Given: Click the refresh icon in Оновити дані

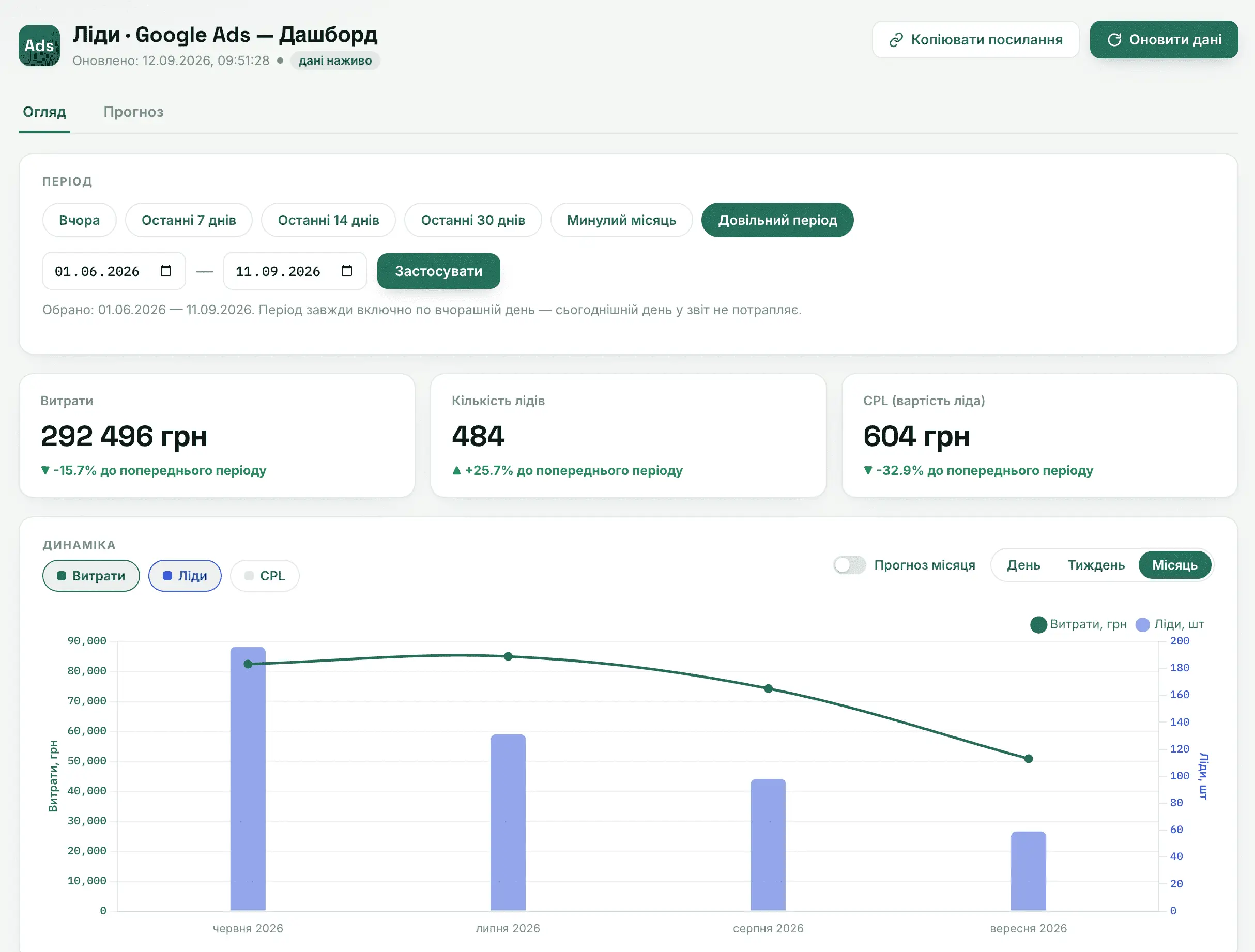Looking at the screenshot, I should point(1114,40).
